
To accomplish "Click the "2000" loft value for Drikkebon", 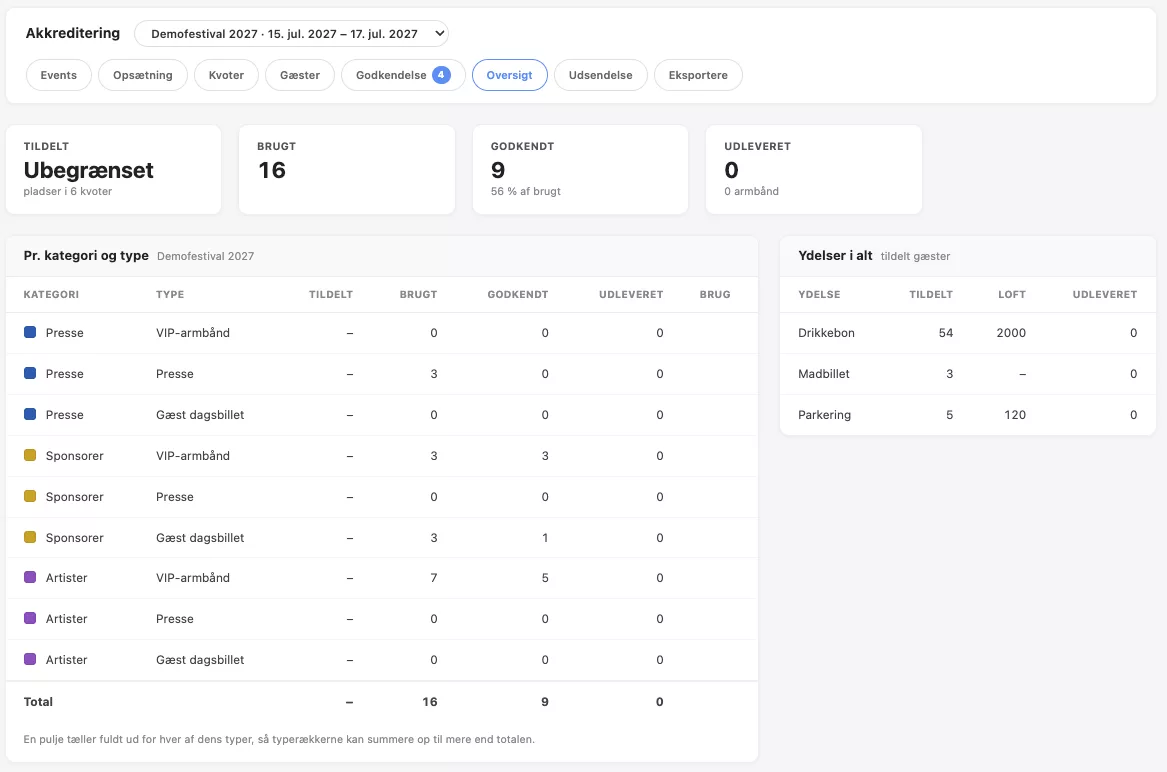I will click(1011, 333).
